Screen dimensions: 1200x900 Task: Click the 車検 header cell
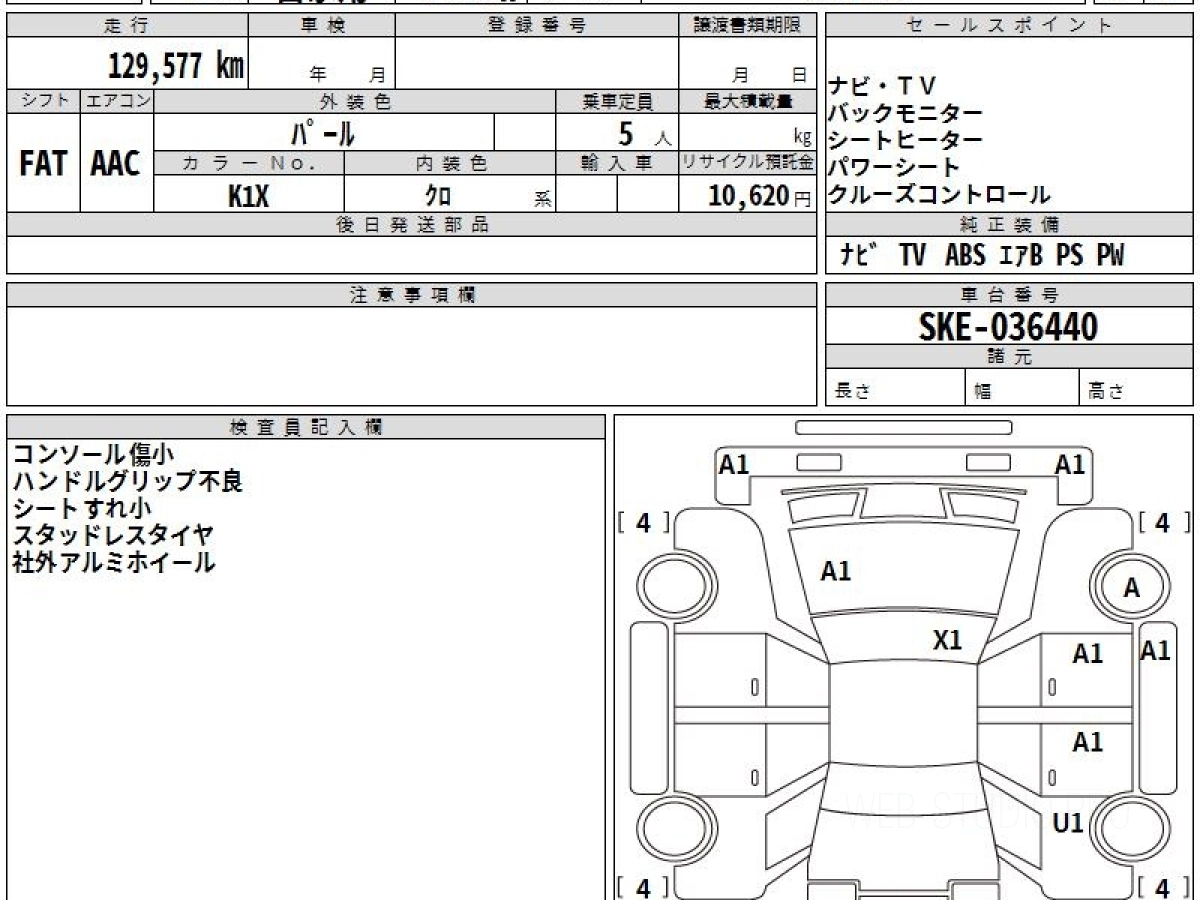[322, 26]
